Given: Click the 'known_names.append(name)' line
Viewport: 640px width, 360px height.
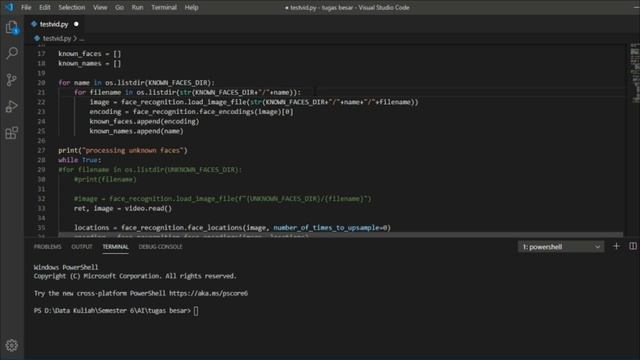Looking at the screenshot, I should [x=136, y=131].
